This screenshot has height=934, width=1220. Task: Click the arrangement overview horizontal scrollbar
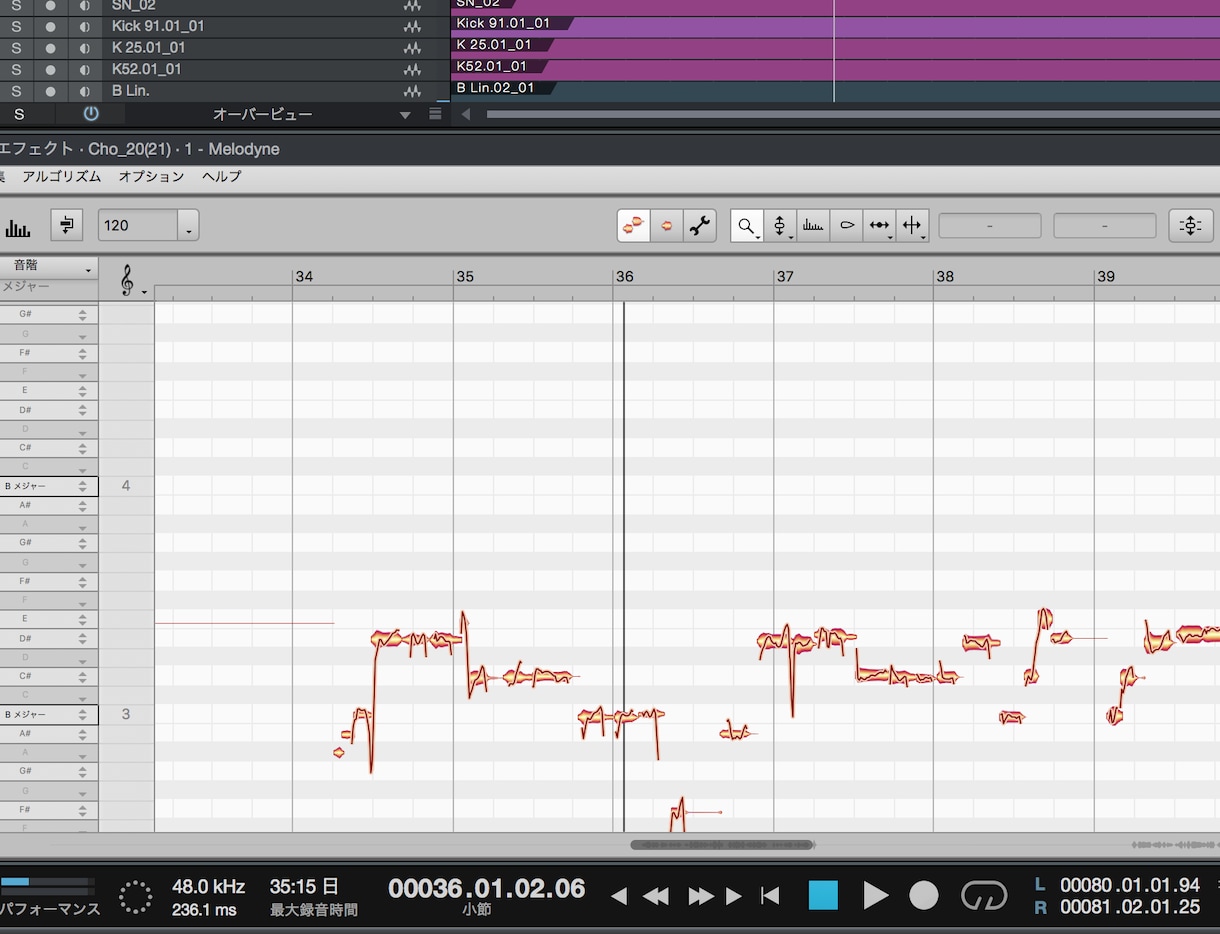click(x=853, y=114)
